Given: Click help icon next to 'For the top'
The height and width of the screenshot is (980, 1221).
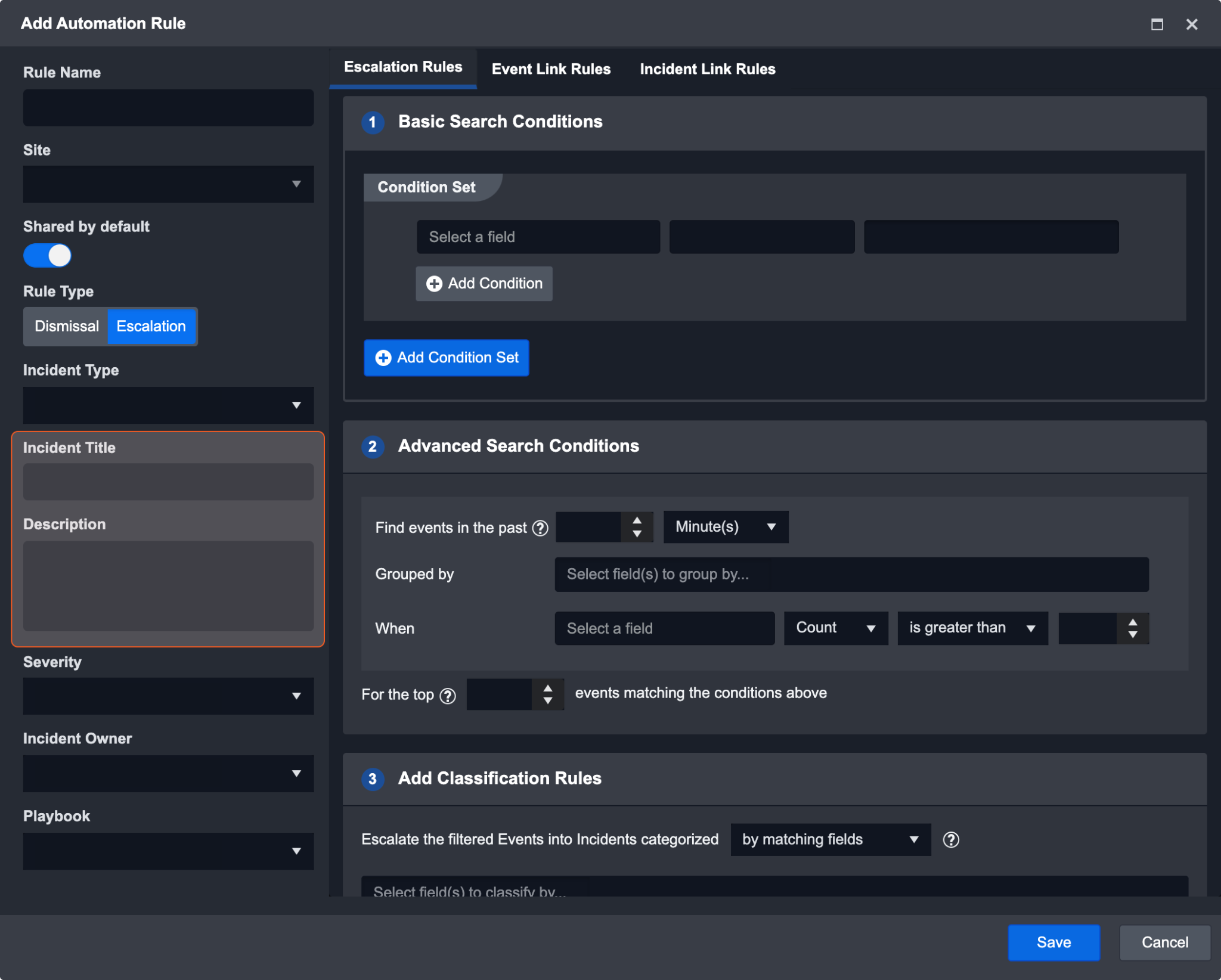Looking at the screenshot, I should (x=448, y=696).
